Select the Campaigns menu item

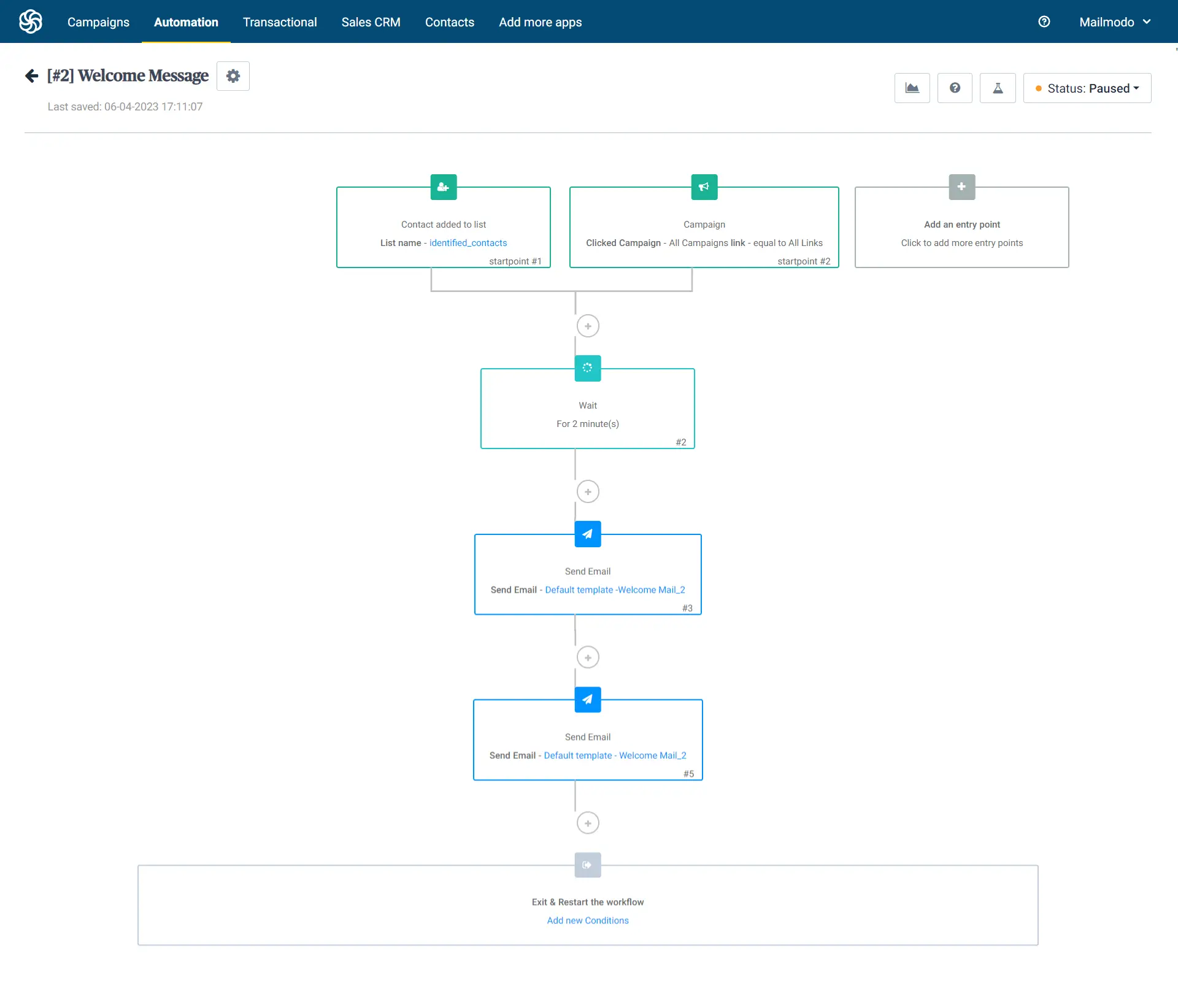click(x=98, y=22)
